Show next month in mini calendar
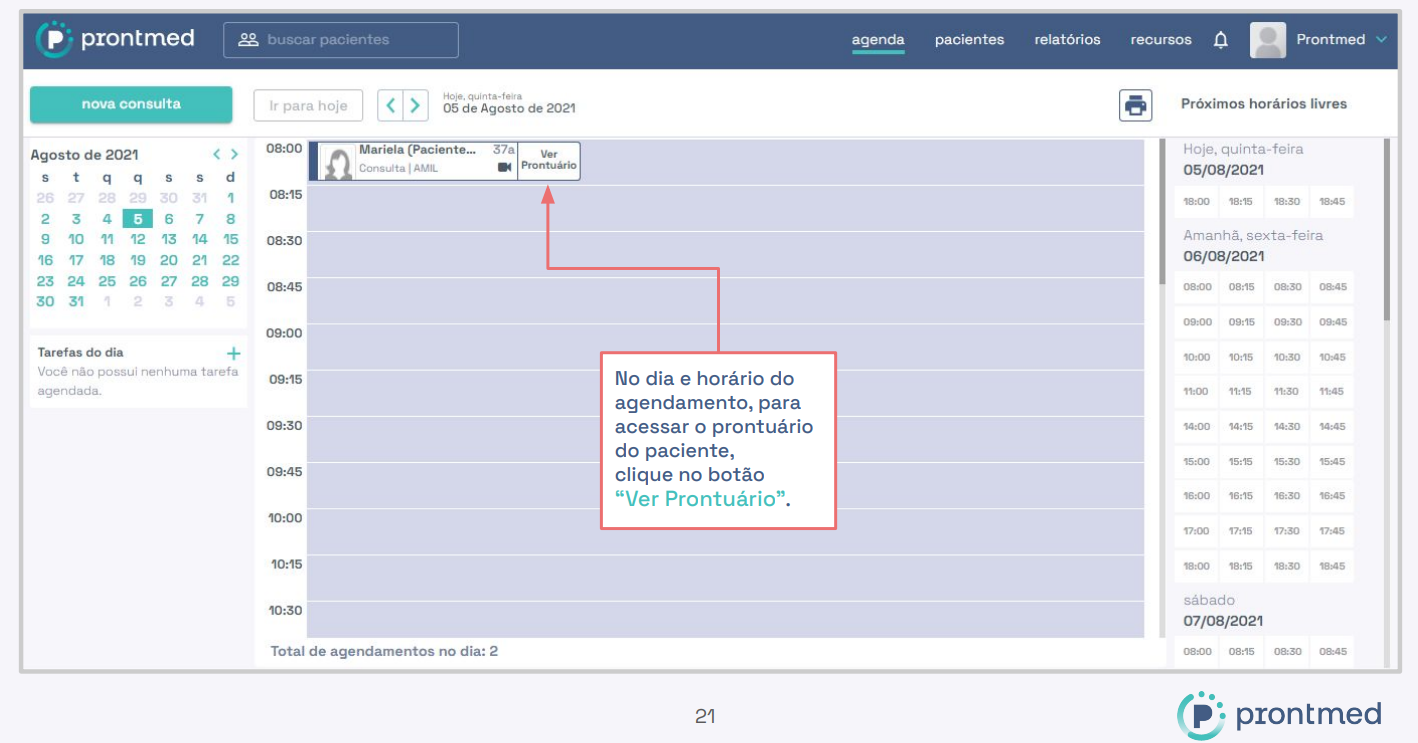1418x743 pixels. (x=235, y=154)
